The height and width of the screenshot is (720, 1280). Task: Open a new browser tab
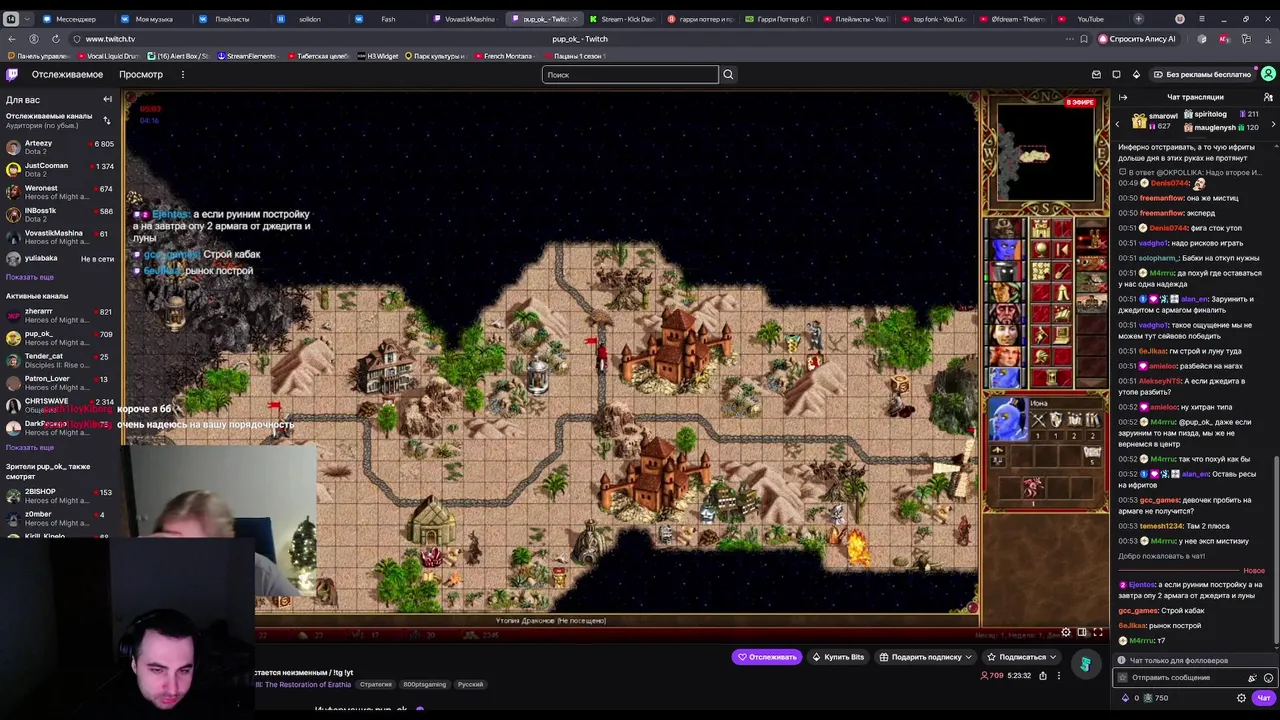[x=1138, y=19]
